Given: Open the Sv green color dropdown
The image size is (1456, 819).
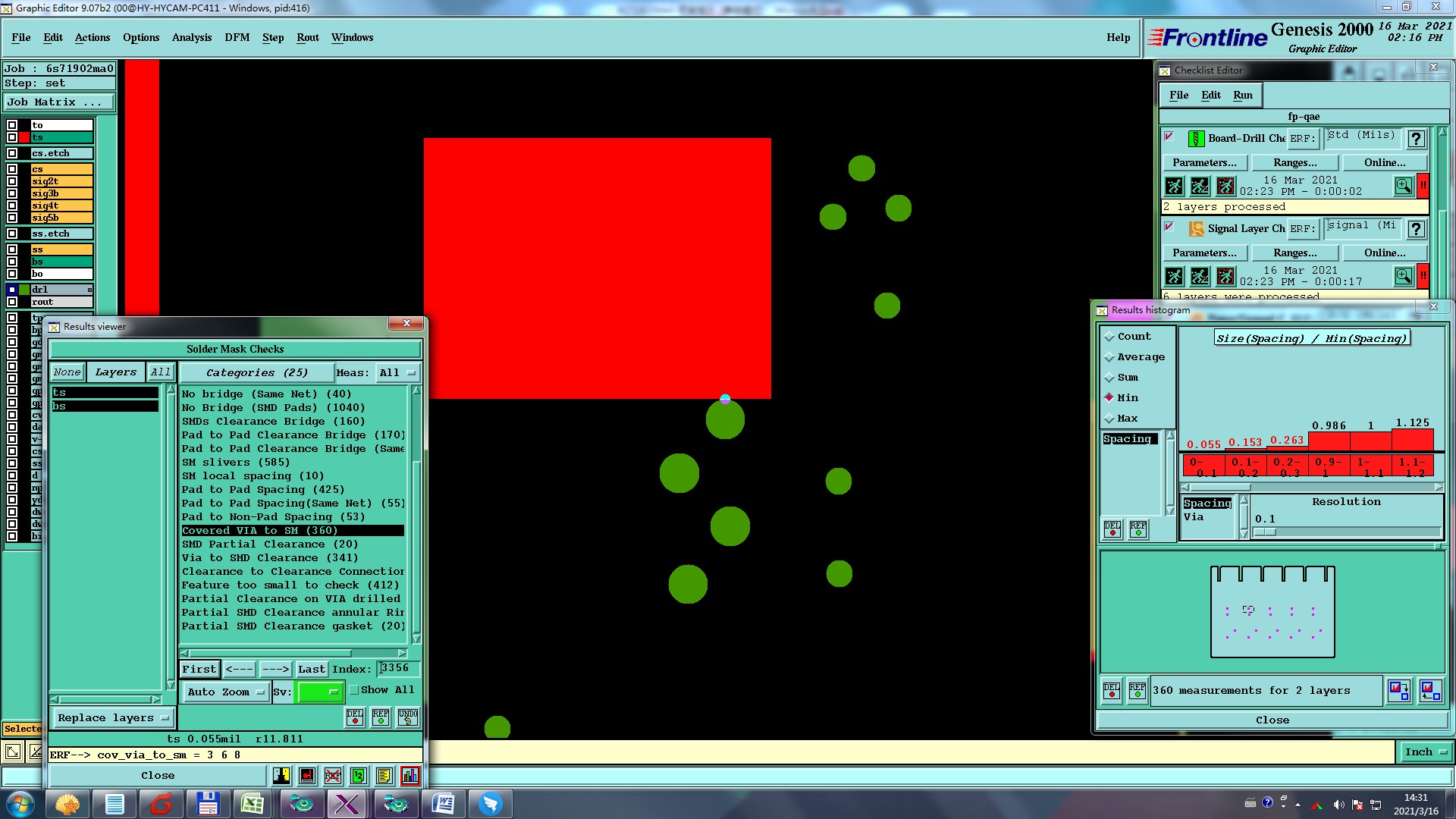Looking at the screenshot, I should tap(321, 692).
